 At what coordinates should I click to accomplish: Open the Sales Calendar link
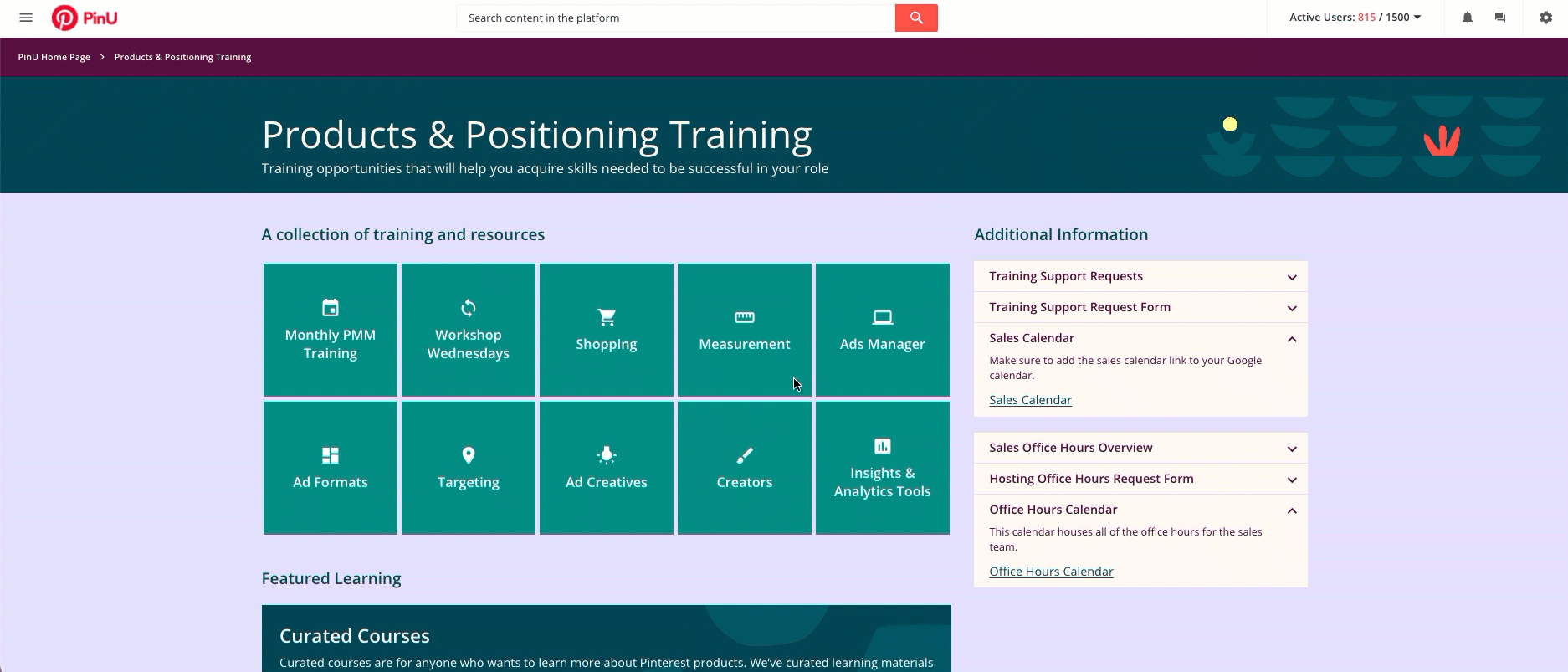(x=1030, y=400)
